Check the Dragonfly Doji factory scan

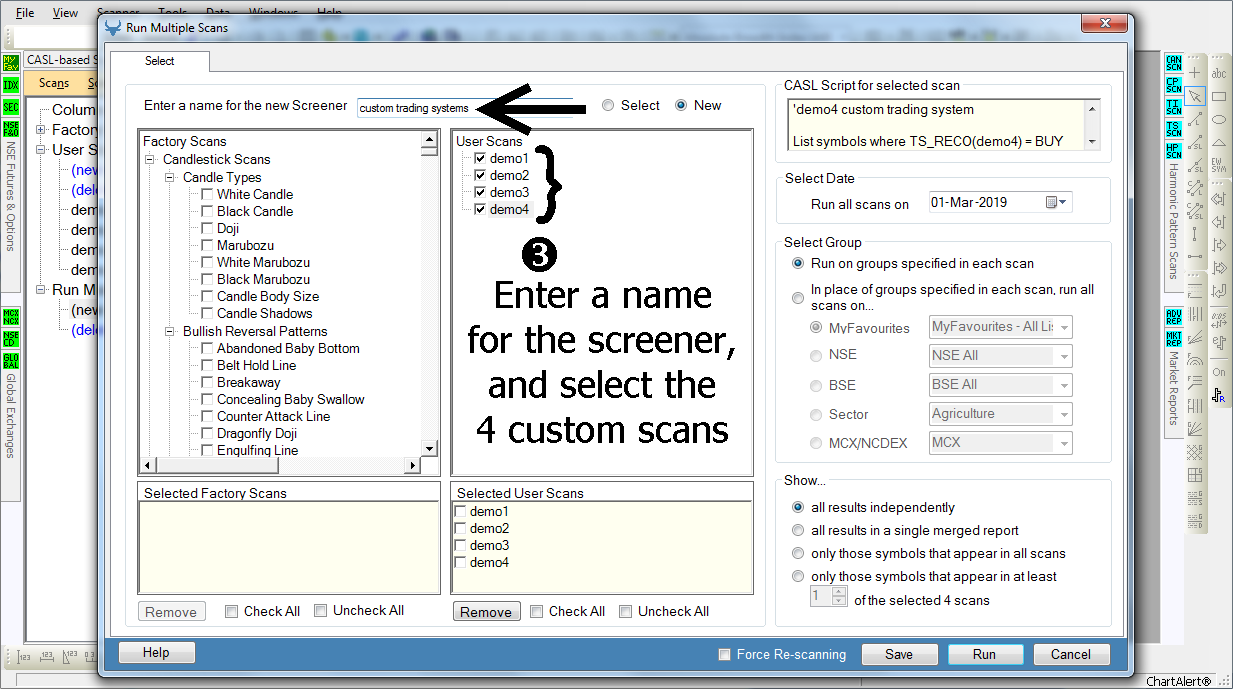pyautogui.click(x=207, y=433)
